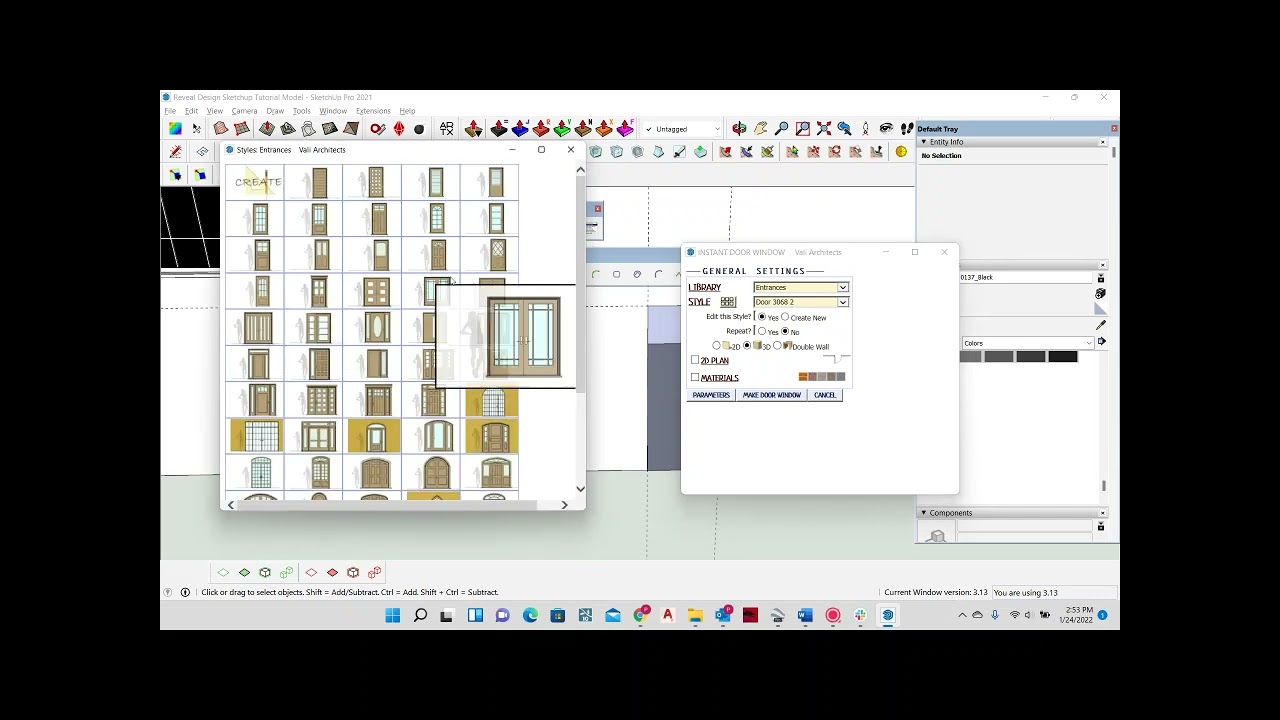The width and height of the screenshot is (1280, 720).
Task: Click the black sphere toolbar icon
Action: point(419,129)
